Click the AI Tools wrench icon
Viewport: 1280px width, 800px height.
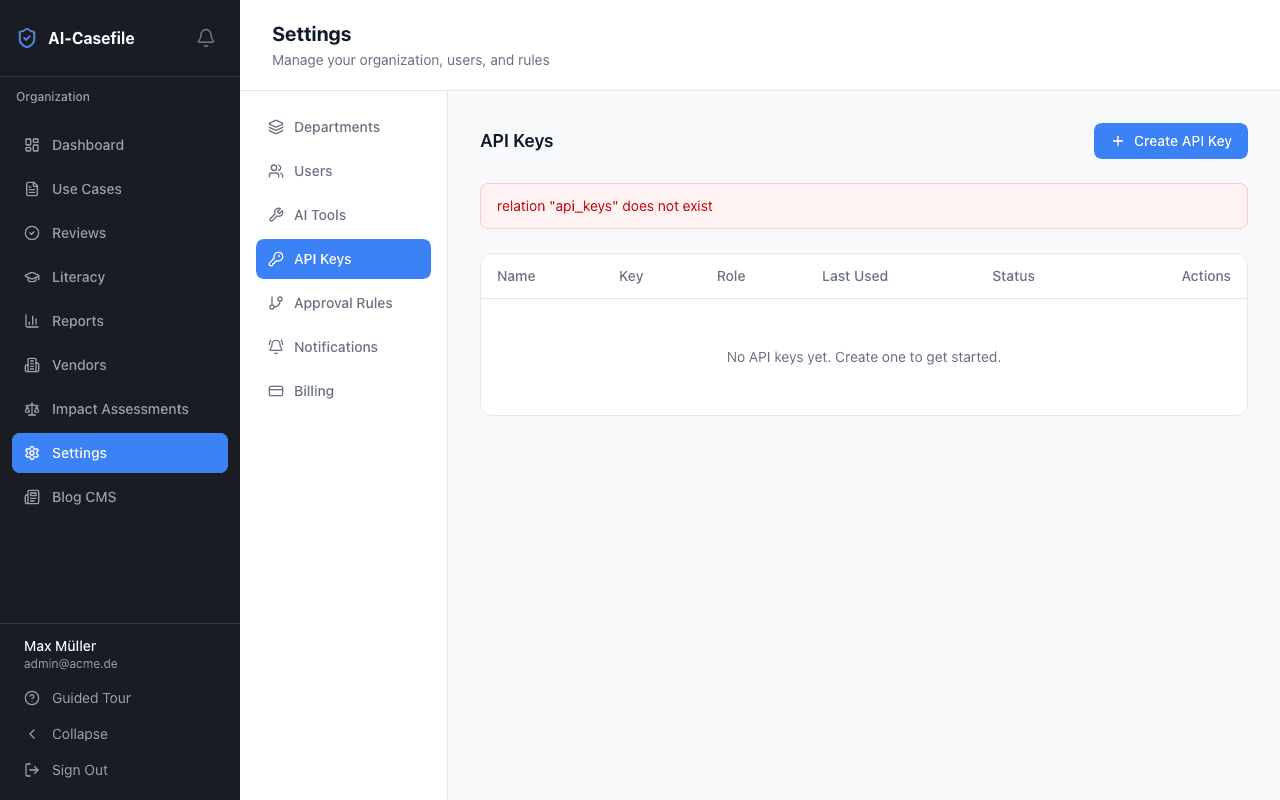(x=275, y=215)
